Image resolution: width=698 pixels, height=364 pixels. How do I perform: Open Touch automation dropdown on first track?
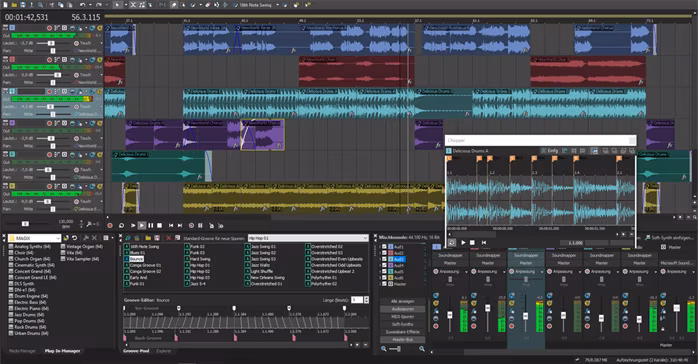click(x=101, y=43)
